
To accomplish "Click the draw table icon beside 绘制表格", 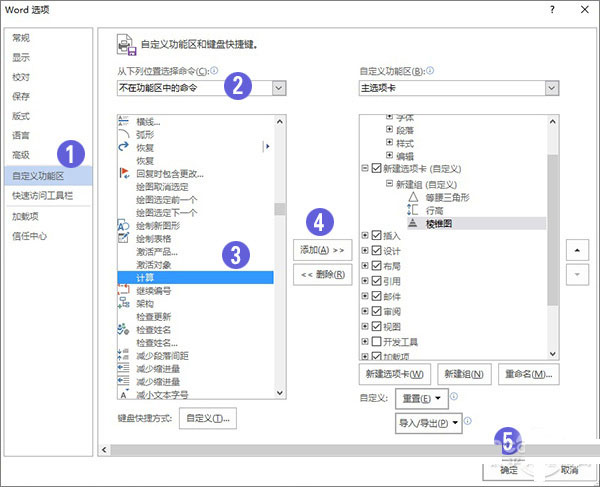I will tap(124, 238).
